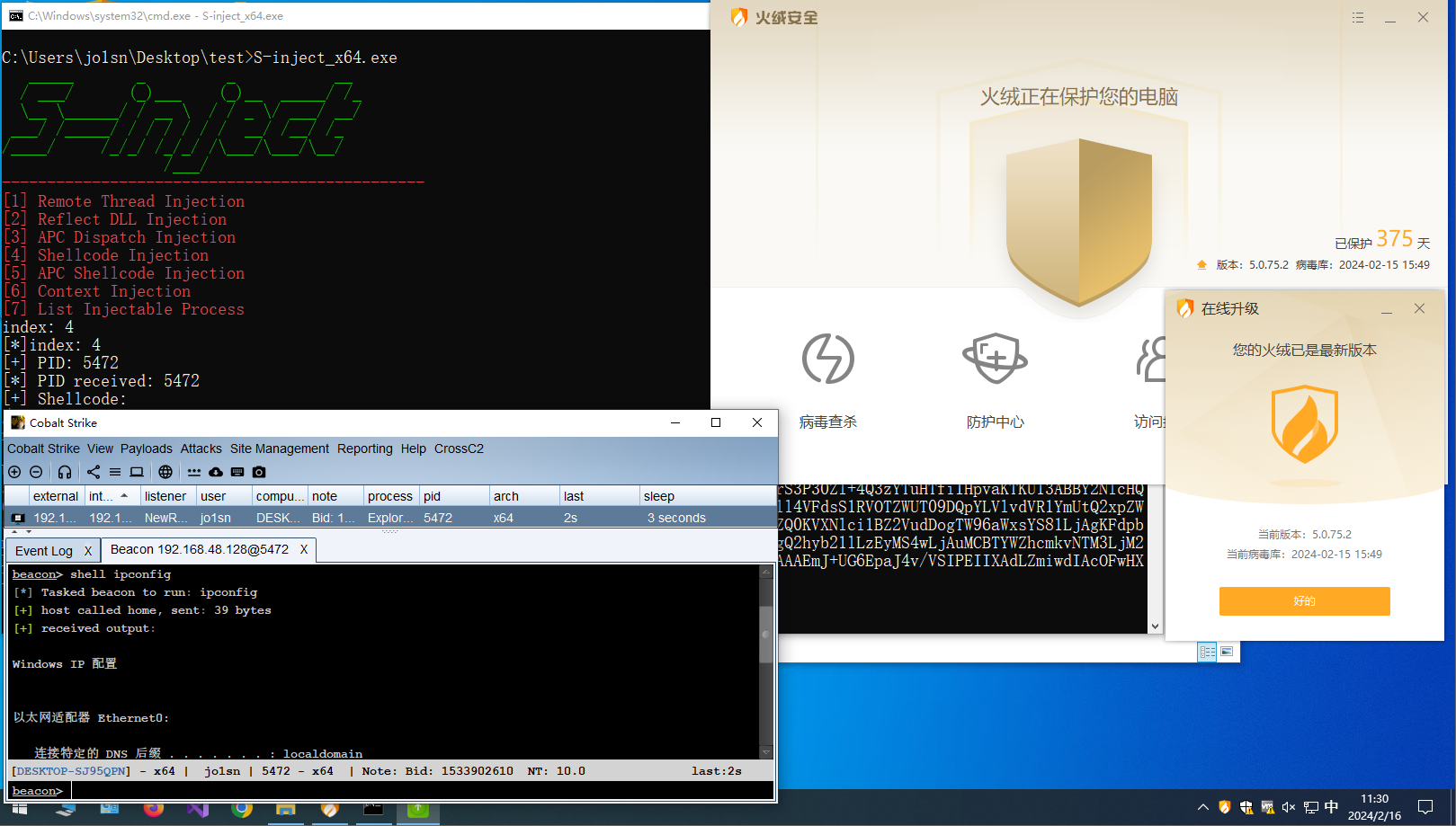Viewport: 1456px width, 826px height.
Task: Open the CrossC2 menu
Action: pos(459,449)
